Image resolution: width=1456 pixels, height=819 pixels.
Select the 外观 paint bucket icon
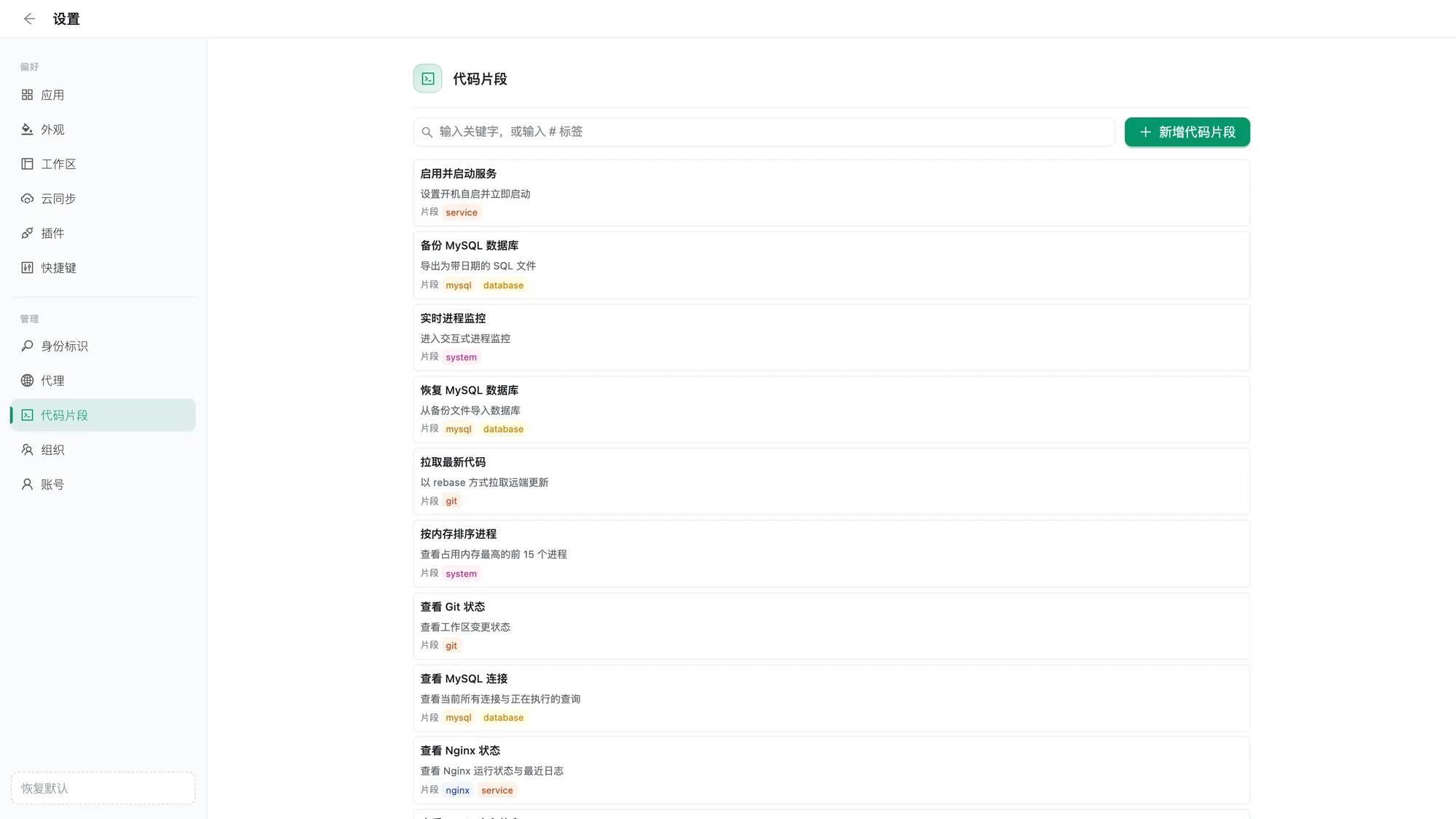click(x=27, y=130)
